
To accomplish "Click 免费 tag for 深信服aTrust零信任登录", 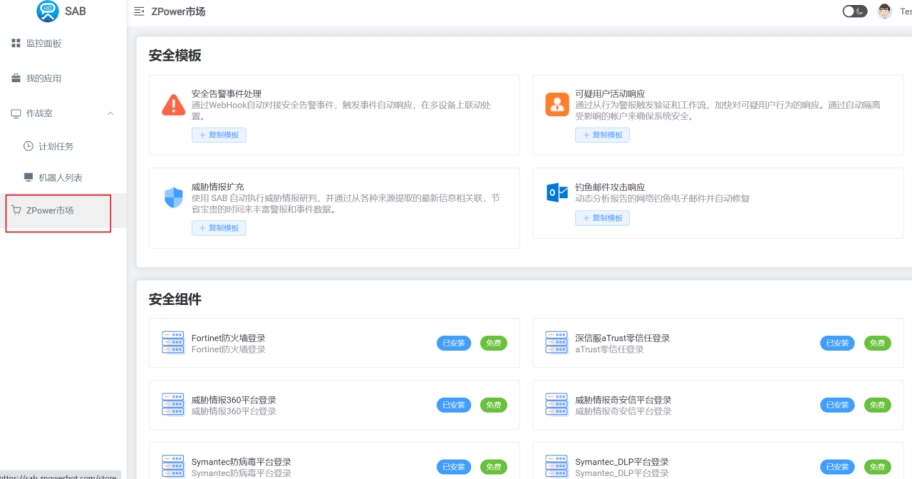I will [877, 343].
